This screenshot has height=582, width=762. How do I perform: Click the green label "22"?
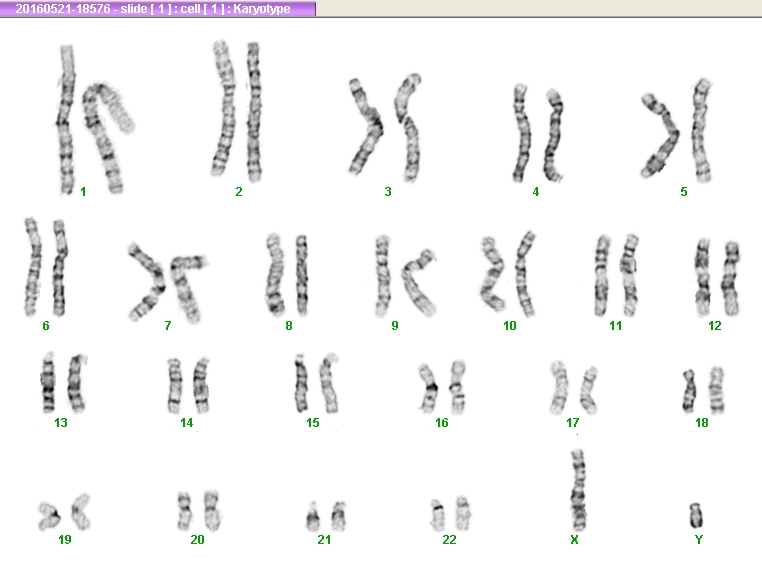[x=450, y=539]
